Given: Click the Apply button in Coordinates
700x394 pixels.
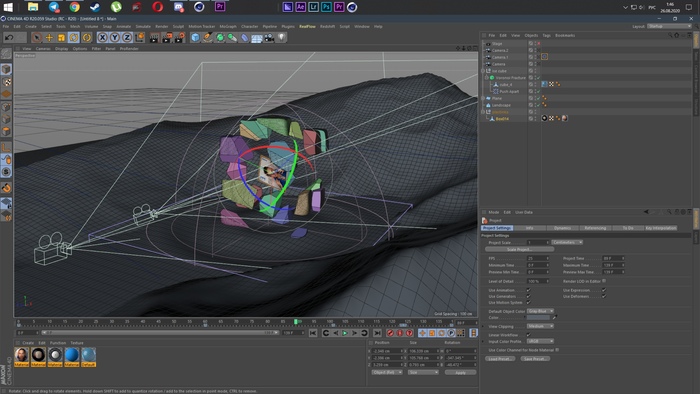Looking at the screenshot, I should tap(460, 372).
